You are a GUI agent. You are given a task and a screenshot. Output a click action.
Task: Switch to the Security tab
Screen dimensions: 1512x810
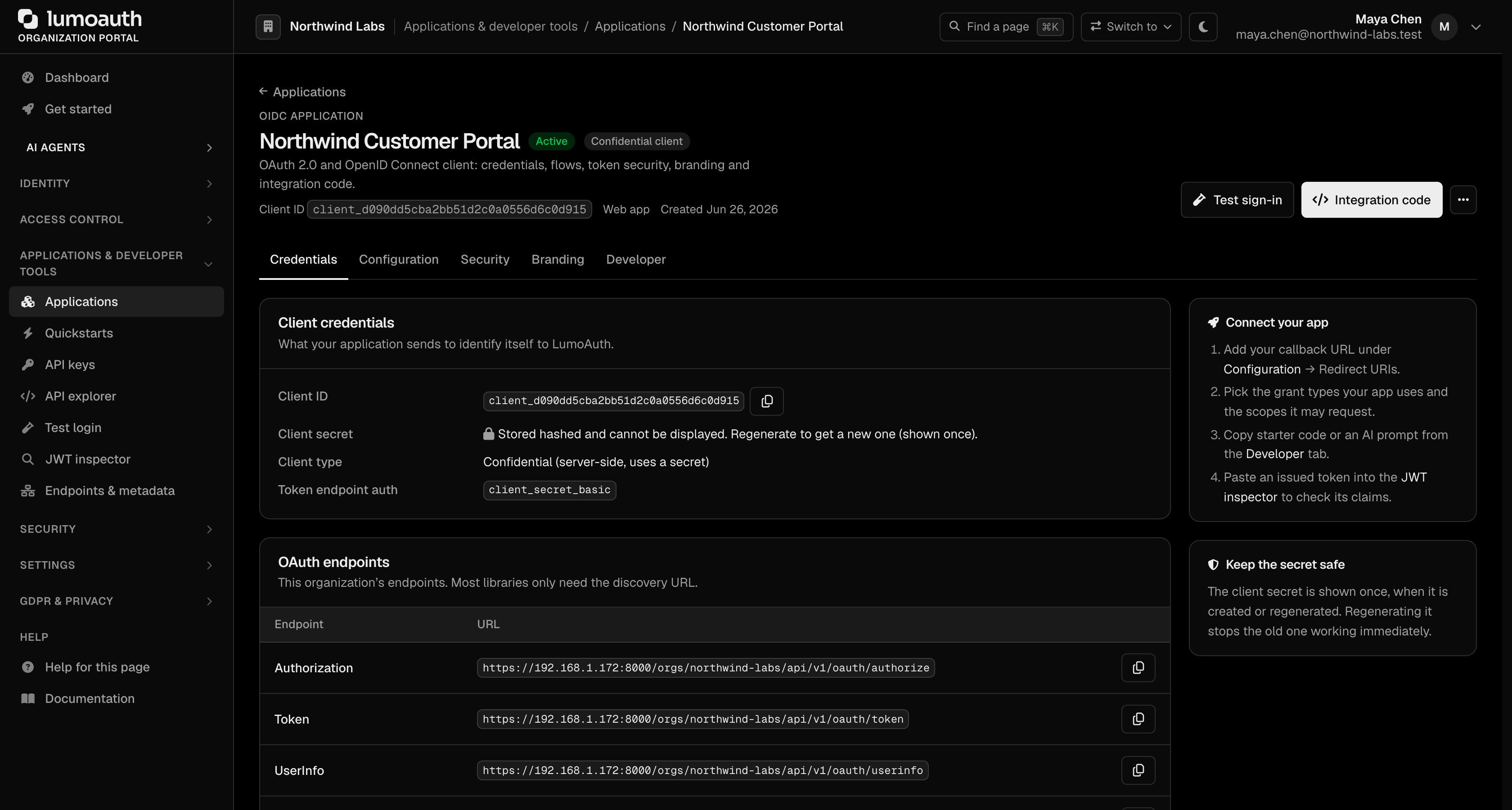[485, 260]
